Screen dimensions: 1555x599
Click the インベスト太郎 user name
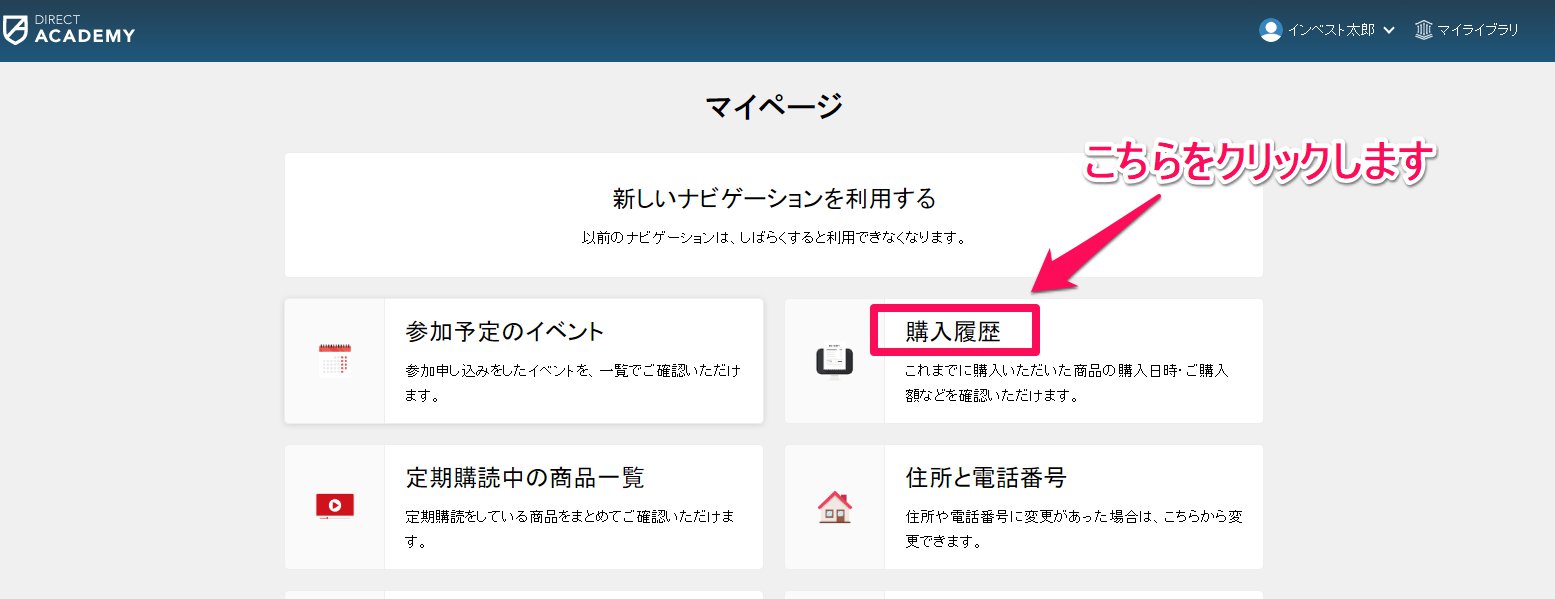coord(1331,30)
